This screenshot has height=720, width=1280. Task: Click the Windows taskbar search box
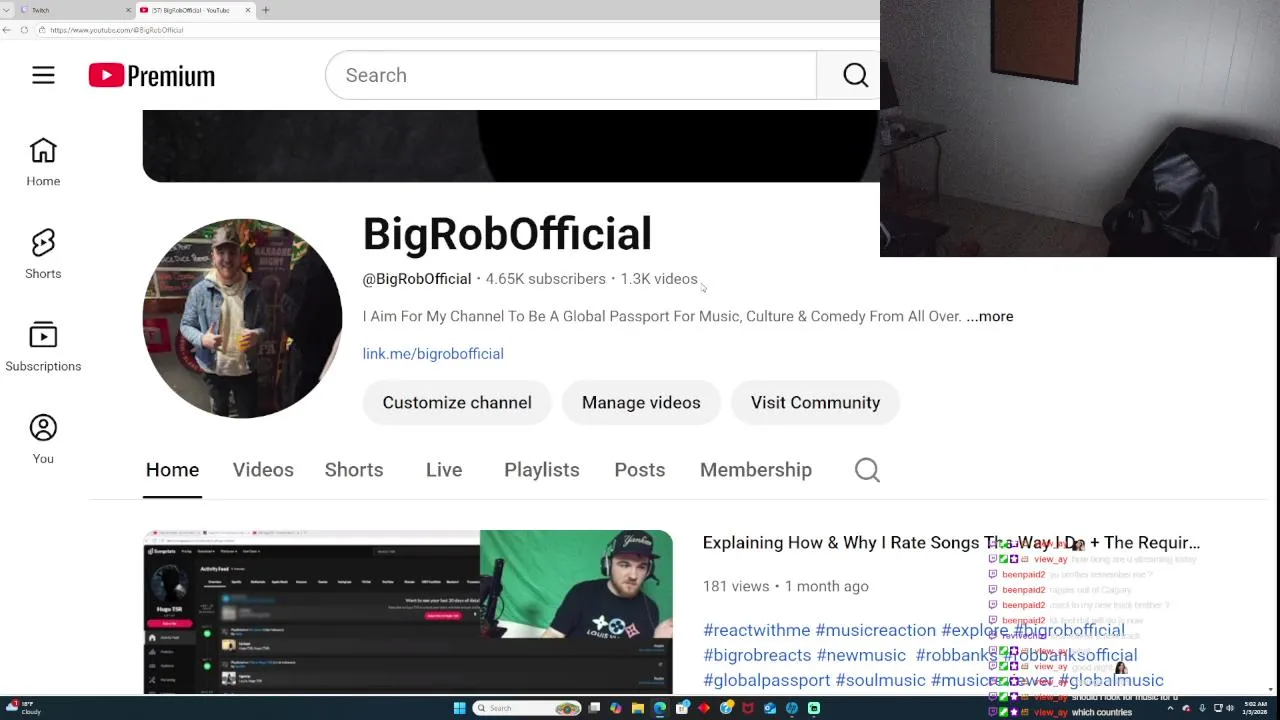click(527, 708)
